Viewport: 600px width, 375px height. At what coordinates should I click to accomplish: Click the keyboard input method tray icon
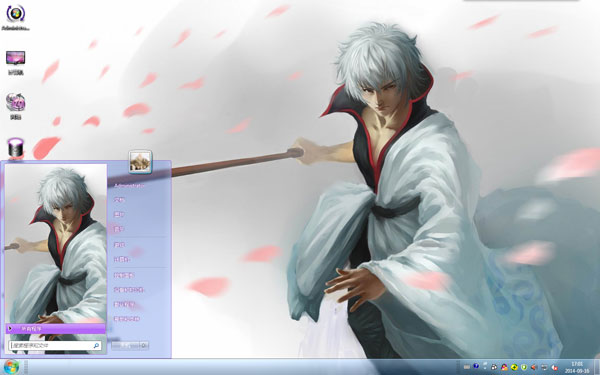[466, 367]
